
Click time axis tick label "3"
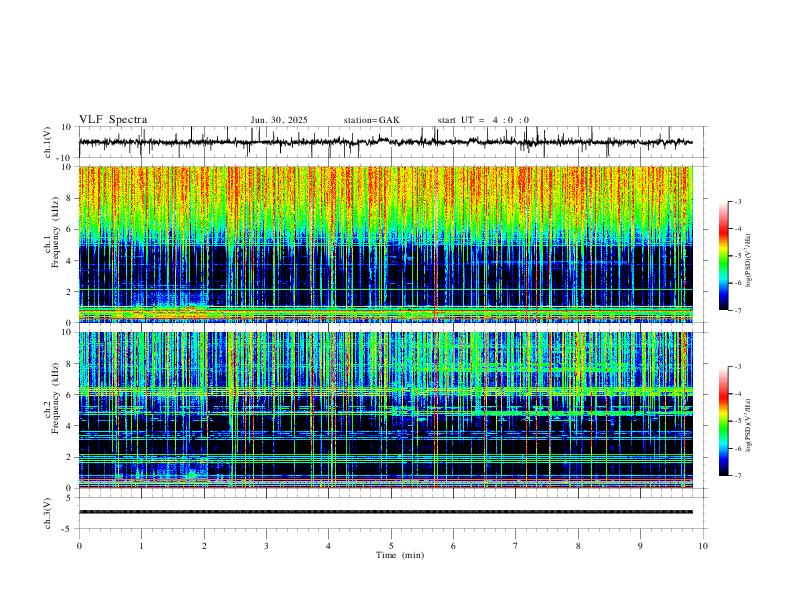click(266, 546)
